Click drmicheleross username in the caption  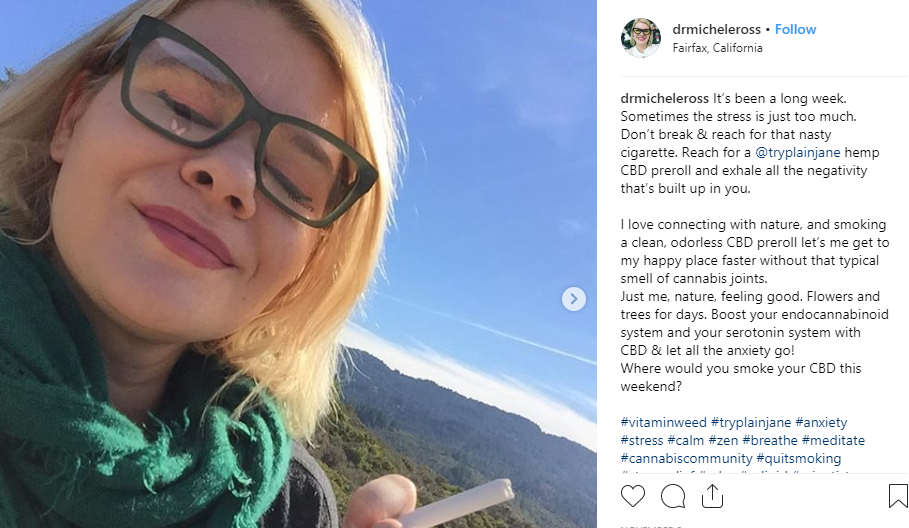pos(664,99)
